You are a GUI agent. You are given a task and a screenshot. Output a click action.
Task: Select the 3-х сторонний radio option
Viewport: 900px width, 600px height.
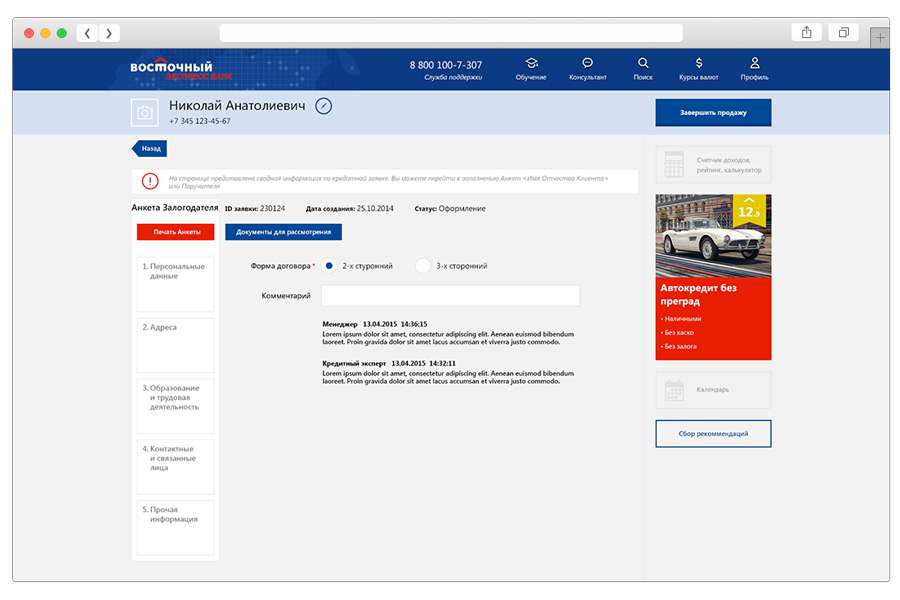(423, 266)
